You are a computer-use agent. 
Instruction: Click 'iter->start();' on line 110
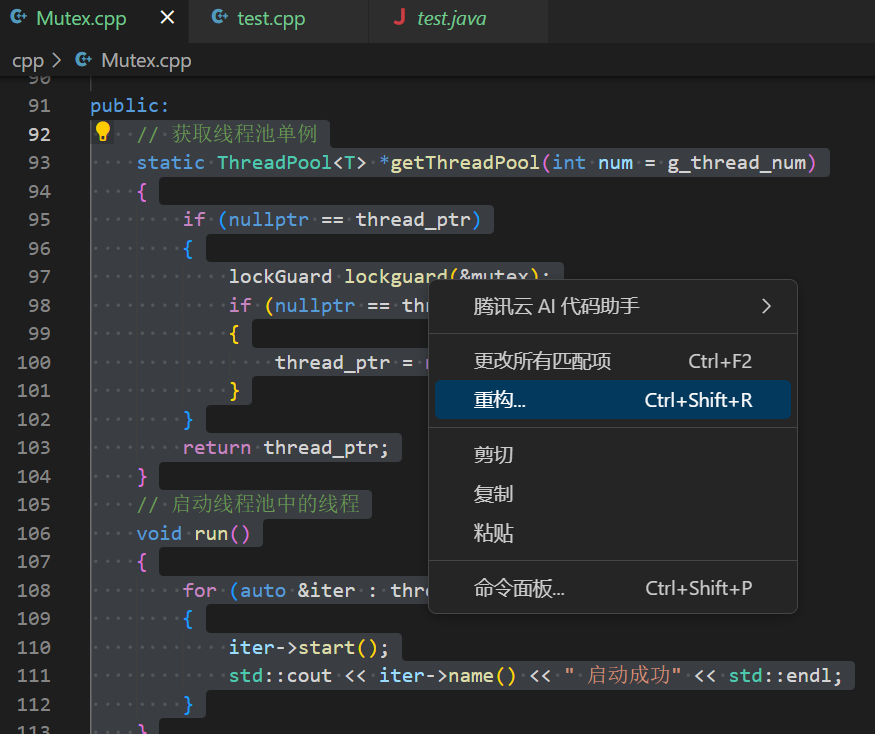coord(309,647)
